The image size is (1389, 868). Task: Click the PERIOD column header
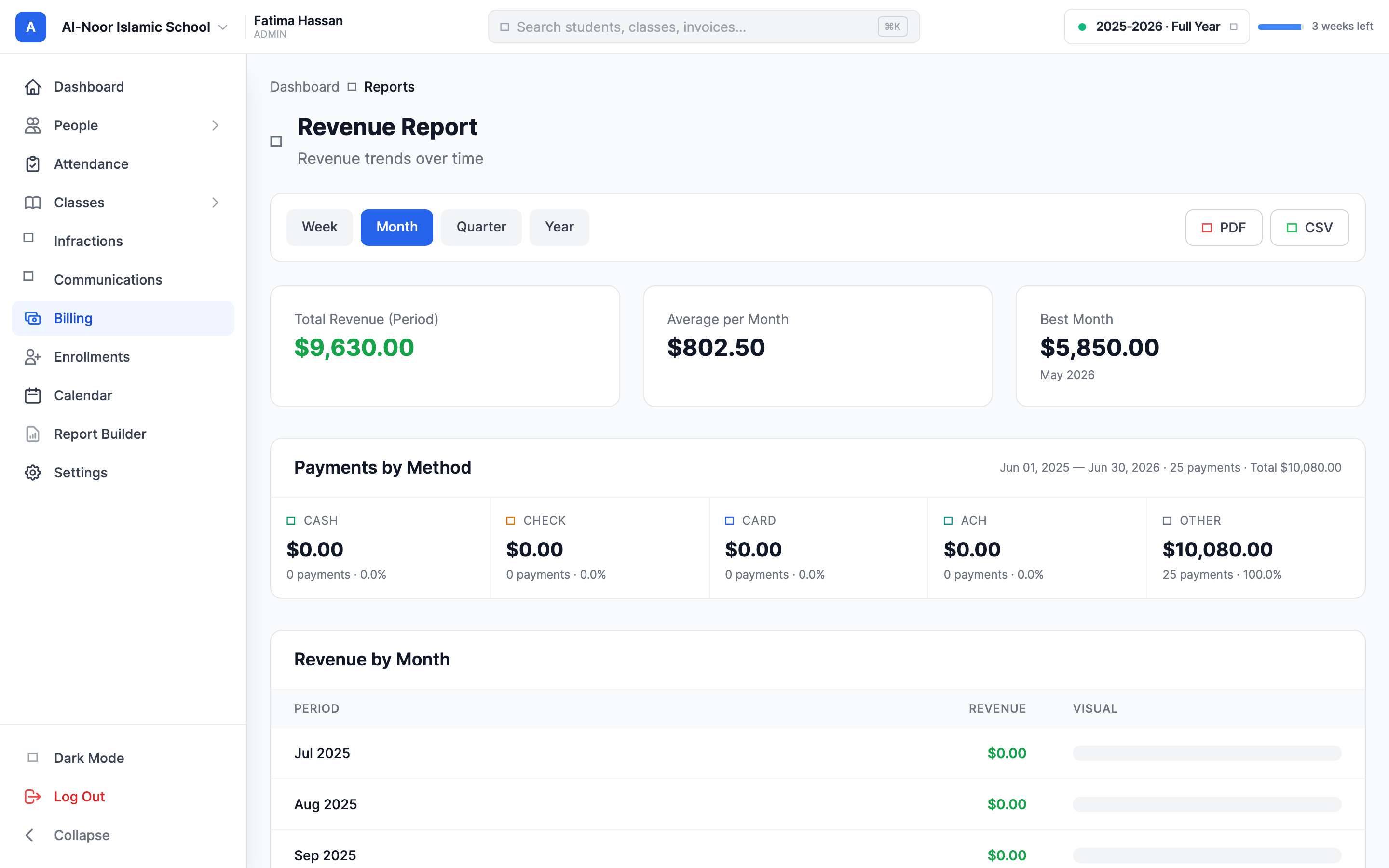(x=316, y=708)
